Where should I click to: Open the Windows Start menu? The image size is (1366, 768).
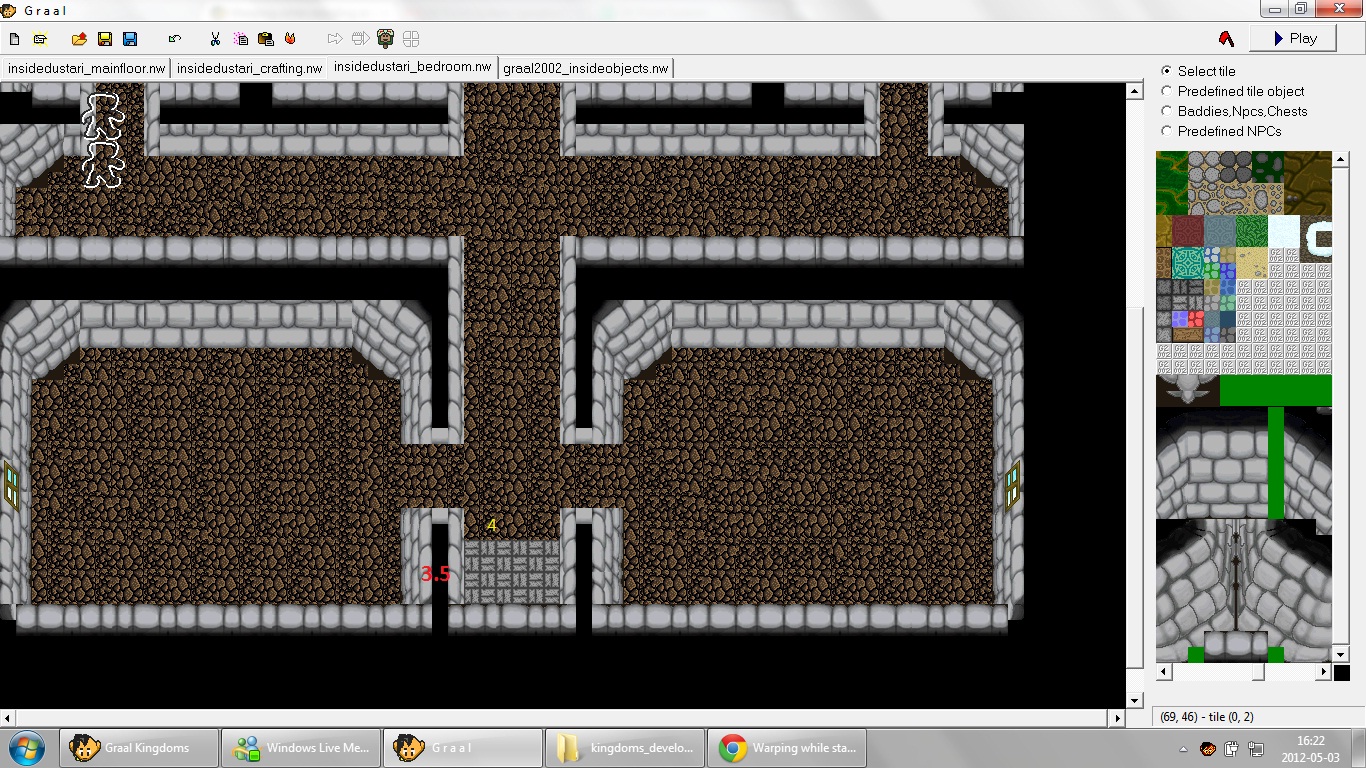[26, 748]
